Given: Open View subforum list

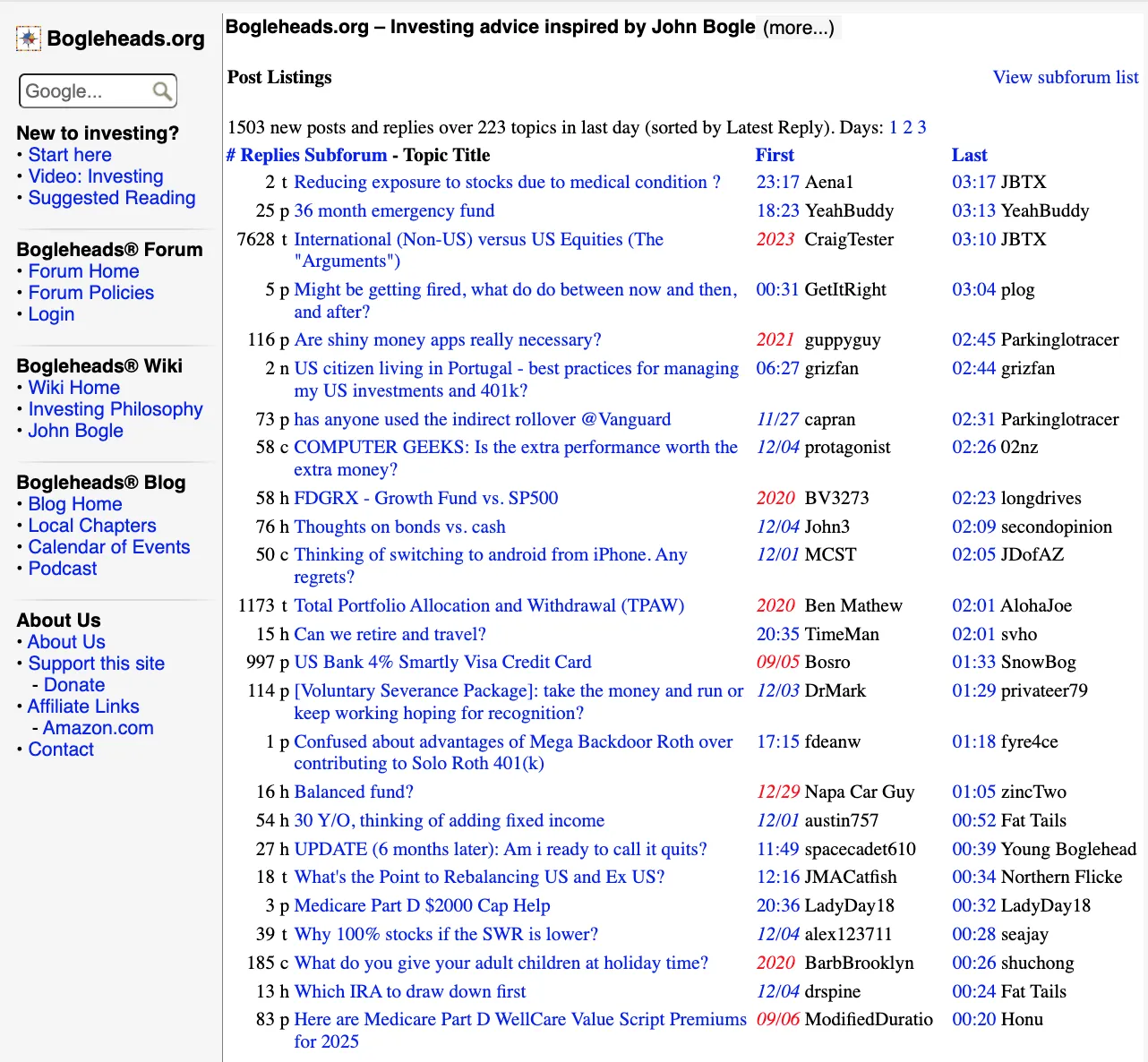Looking at the screenshot, I should tap(1066, 77).
